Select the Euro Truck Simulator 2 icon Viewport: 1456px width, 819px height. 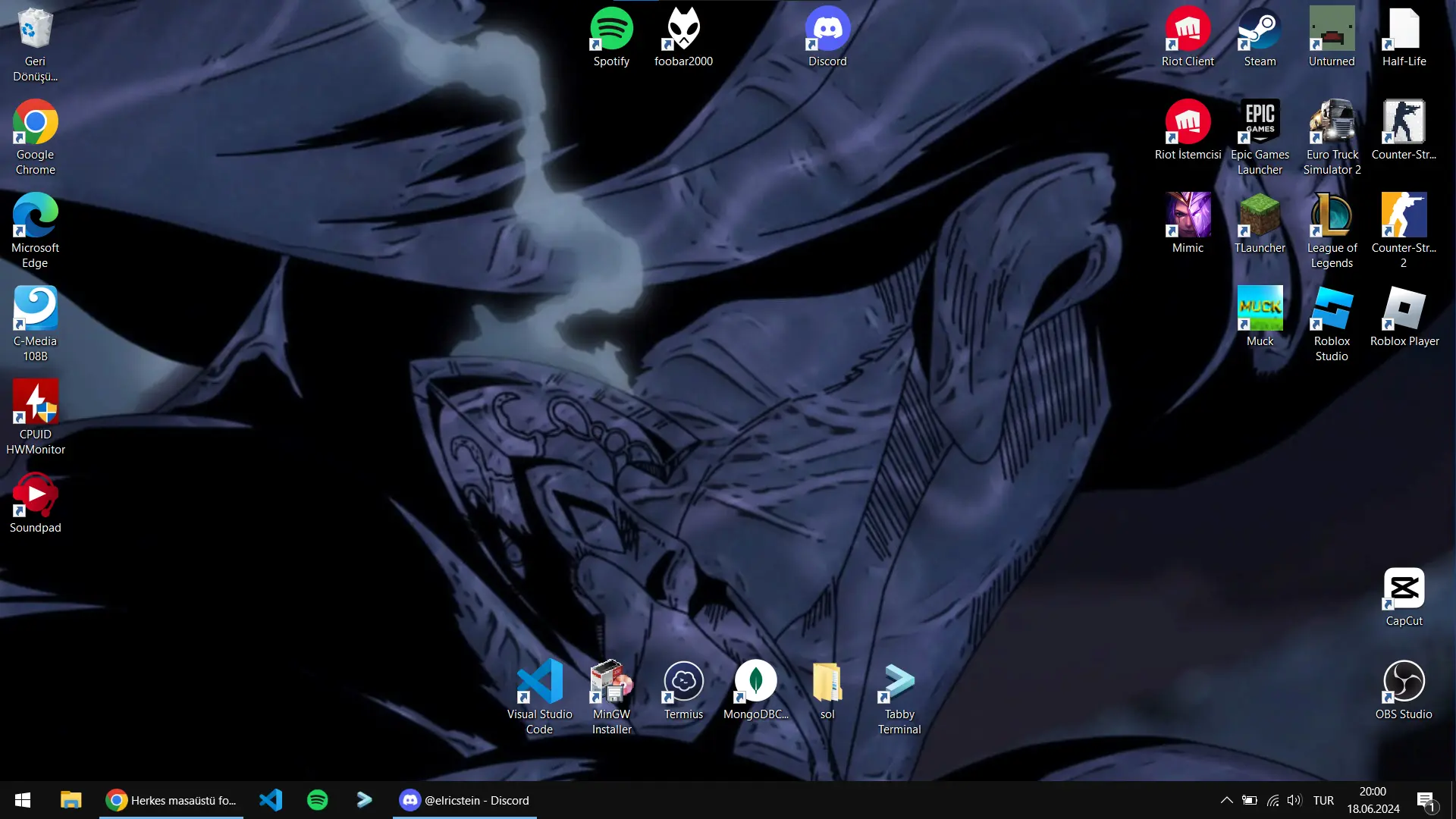1332,137
